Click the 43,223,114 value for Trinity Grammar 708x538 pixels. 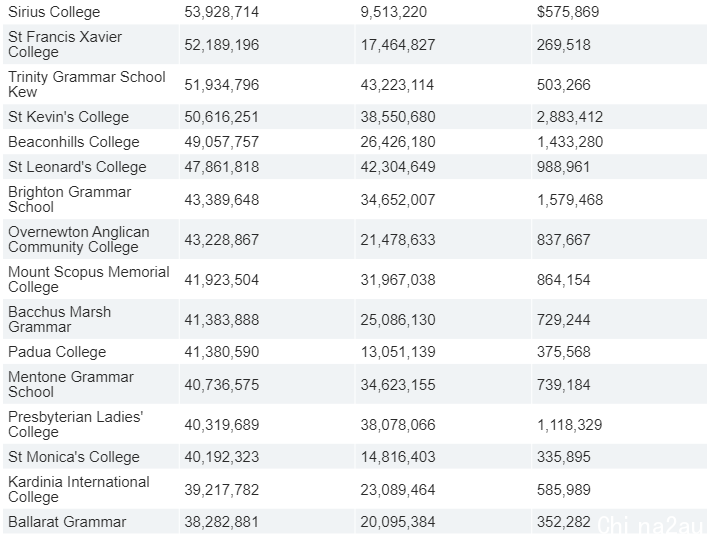397,85
